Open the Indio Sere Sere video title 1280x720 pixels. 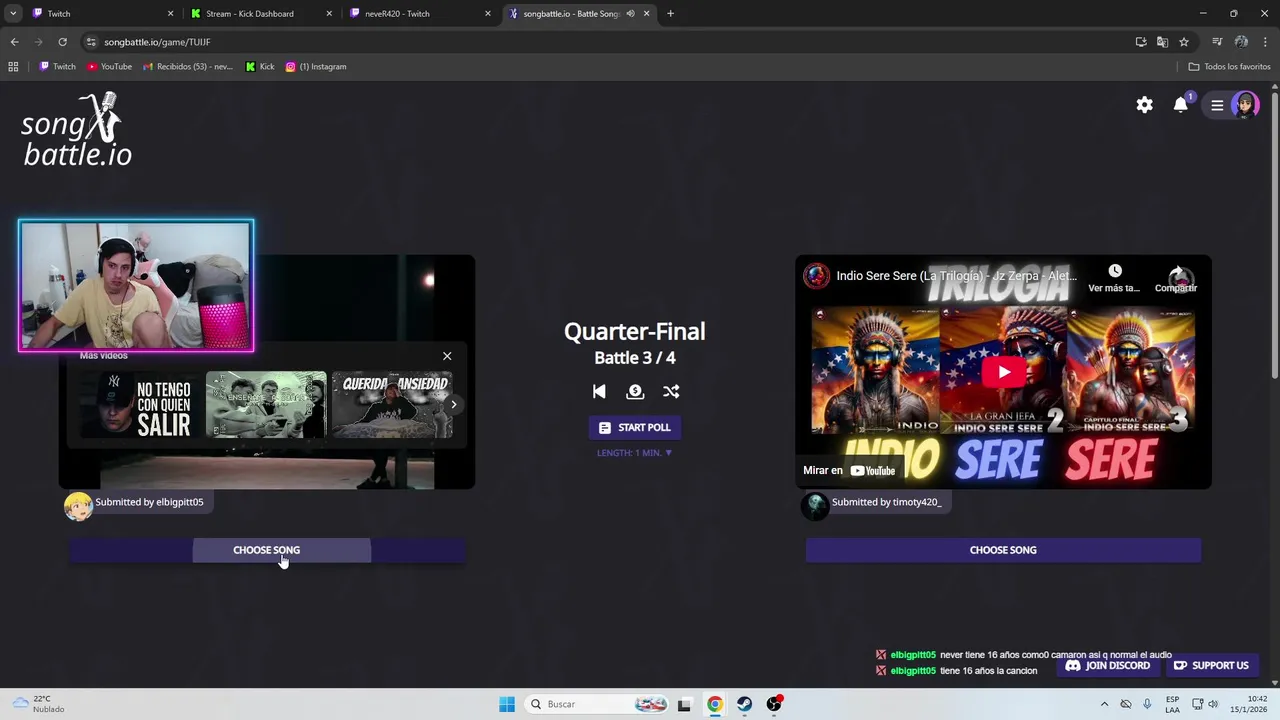coord(956,276)
